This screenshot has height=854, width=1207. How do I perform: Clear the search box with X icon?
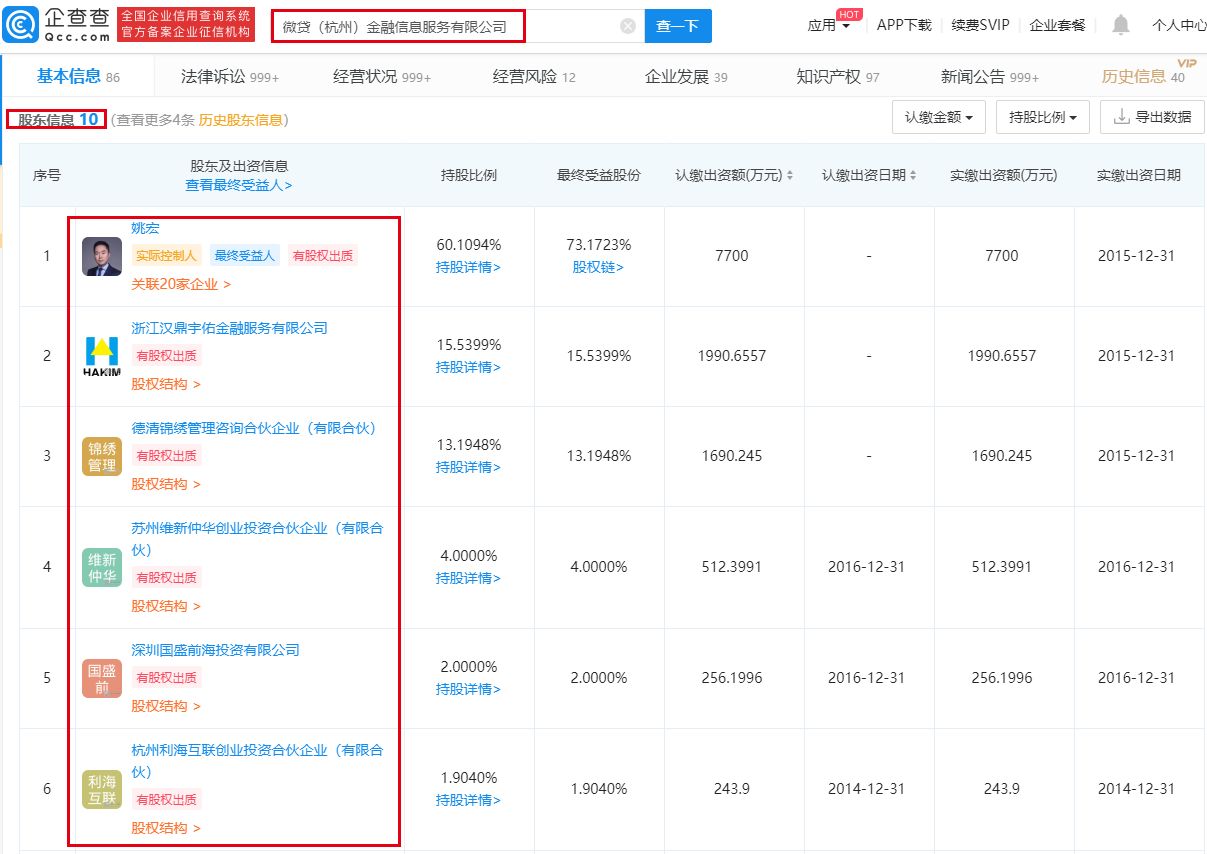pos(628,27)
